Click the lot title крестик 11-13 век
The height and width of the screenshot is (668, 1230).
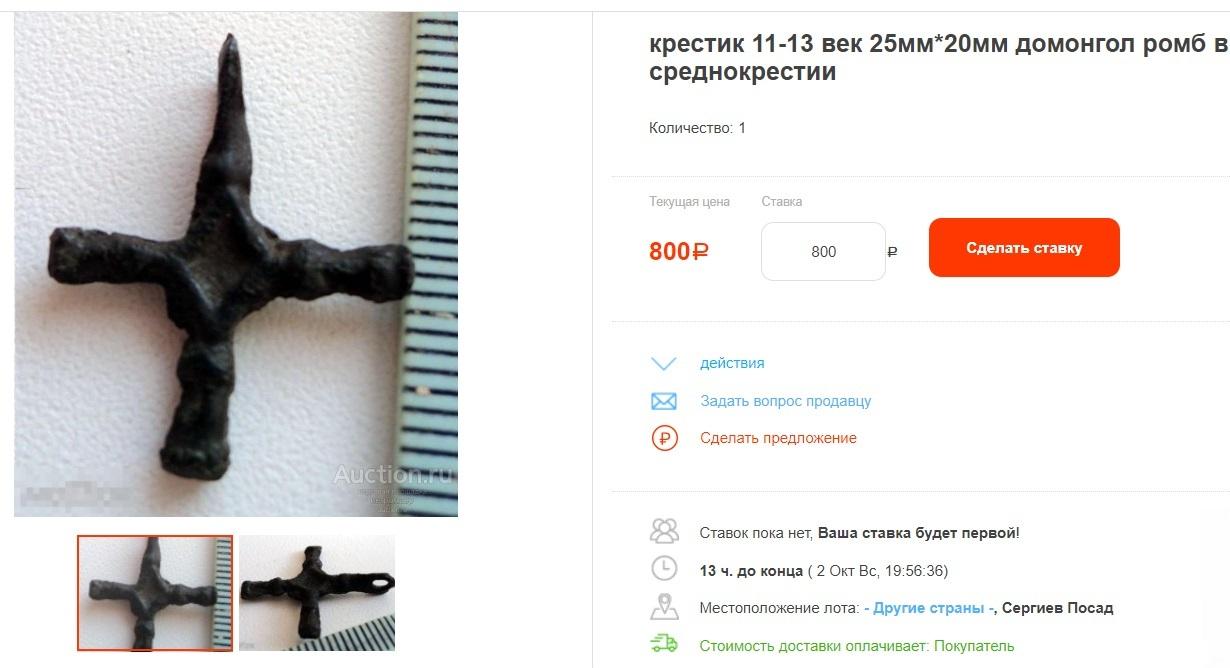(x=940, y=58)
